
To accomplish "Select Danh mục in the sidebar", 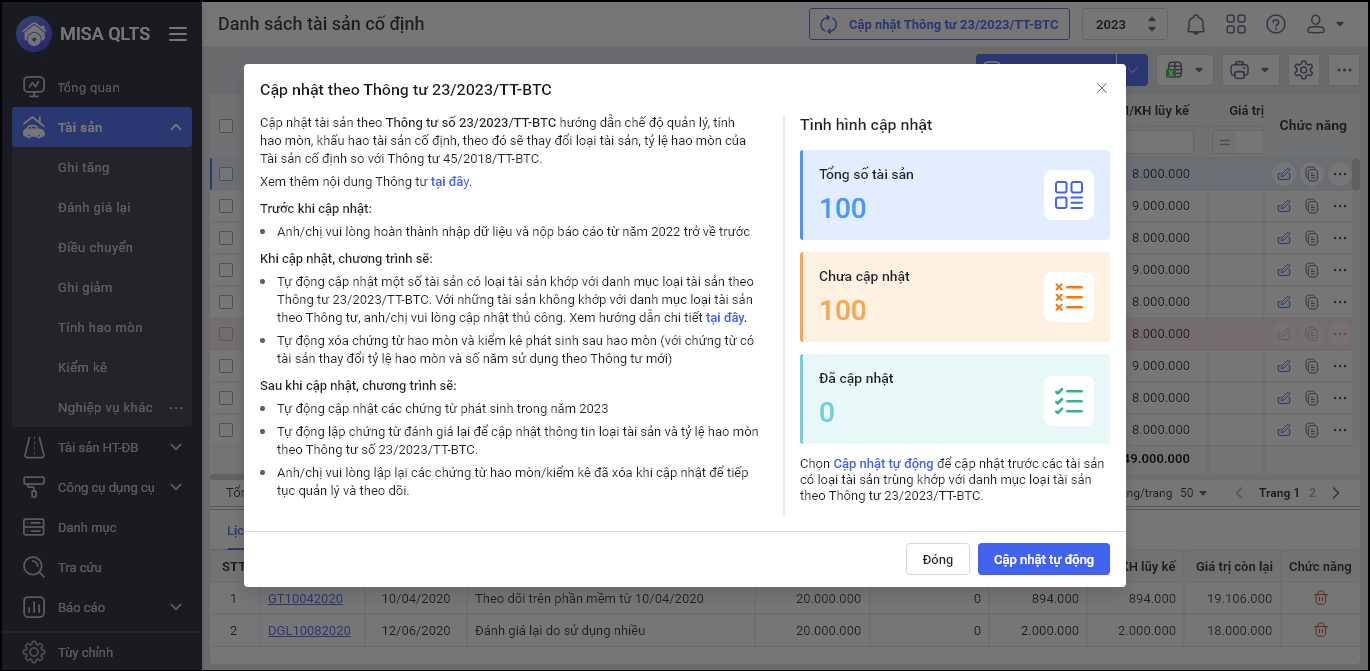I will [x=87, y=527].
